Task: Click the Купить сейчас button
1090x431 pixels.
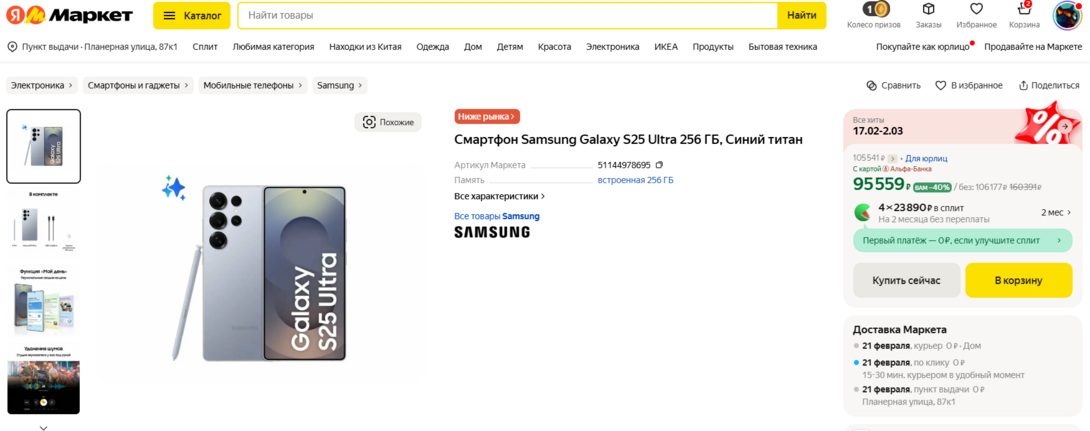Action: click(906, 281)
